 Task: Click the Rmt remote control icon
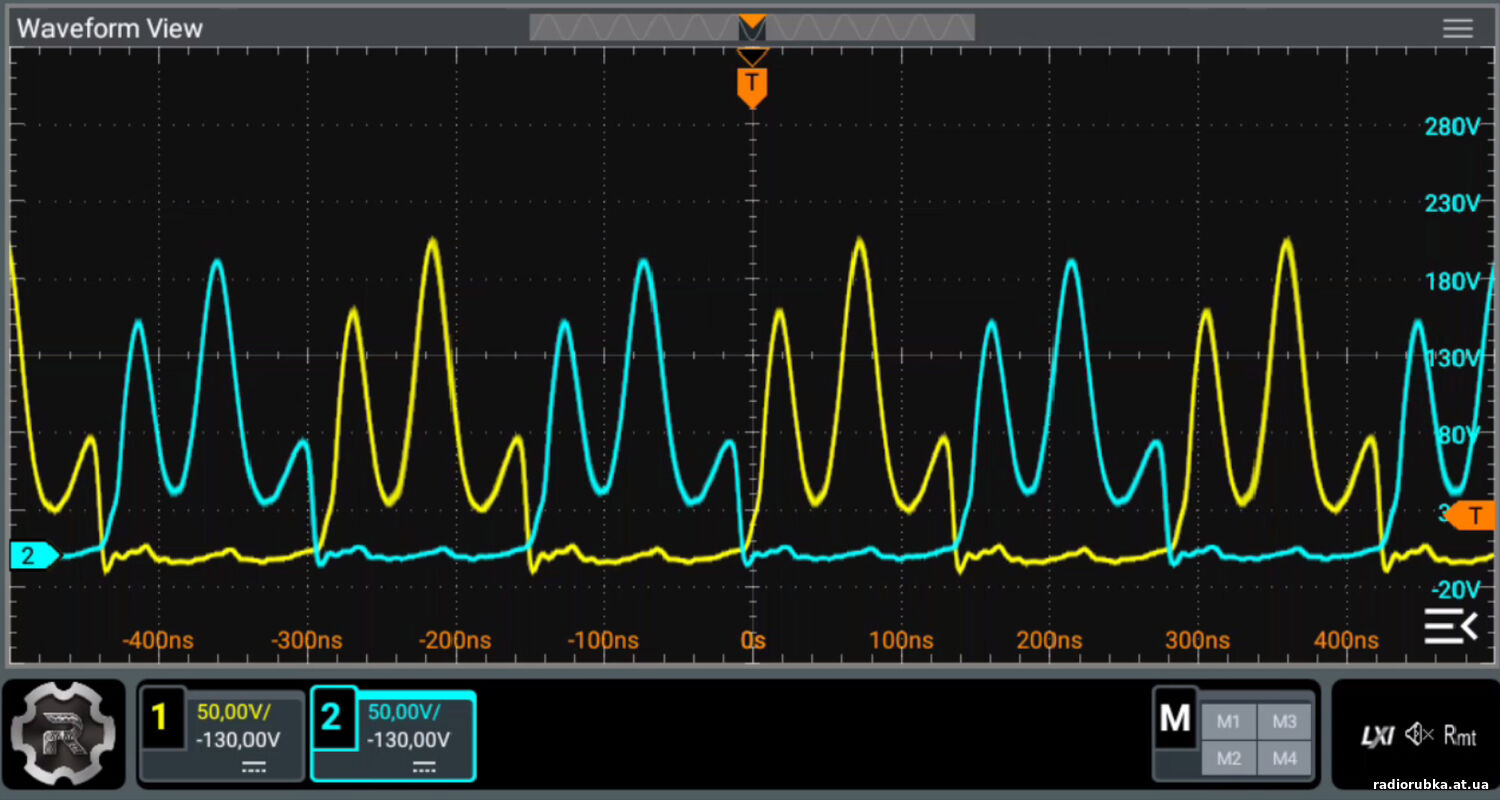point(1460,736)
